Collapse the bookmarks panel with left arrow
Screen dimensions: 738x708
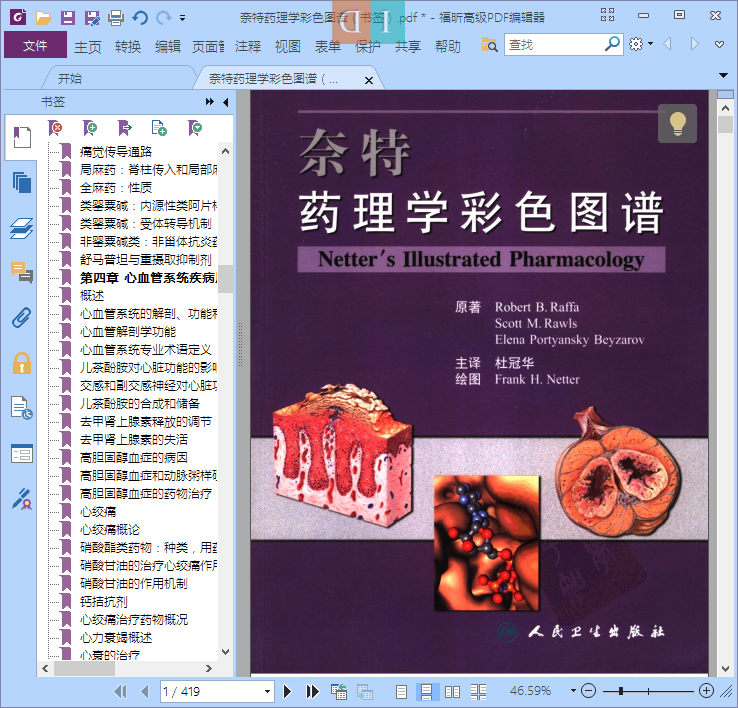[226, 102]
